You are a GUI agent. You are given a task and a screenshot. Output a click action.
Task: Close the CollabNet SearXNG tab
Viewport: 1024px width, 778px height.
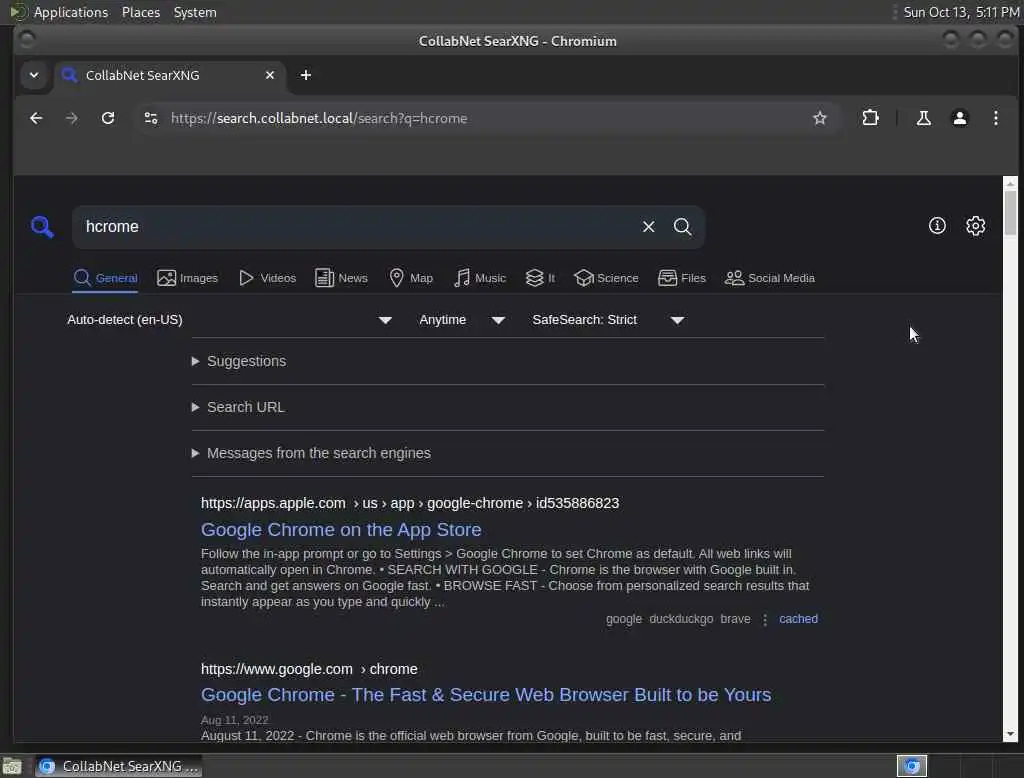[270, 75]
